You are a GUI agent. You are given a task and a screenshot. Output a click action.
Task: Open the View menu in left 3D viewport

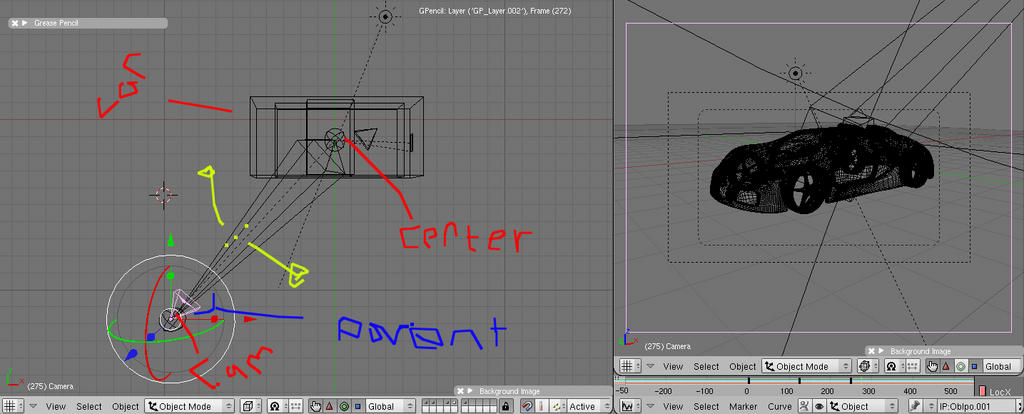[56, 406]
